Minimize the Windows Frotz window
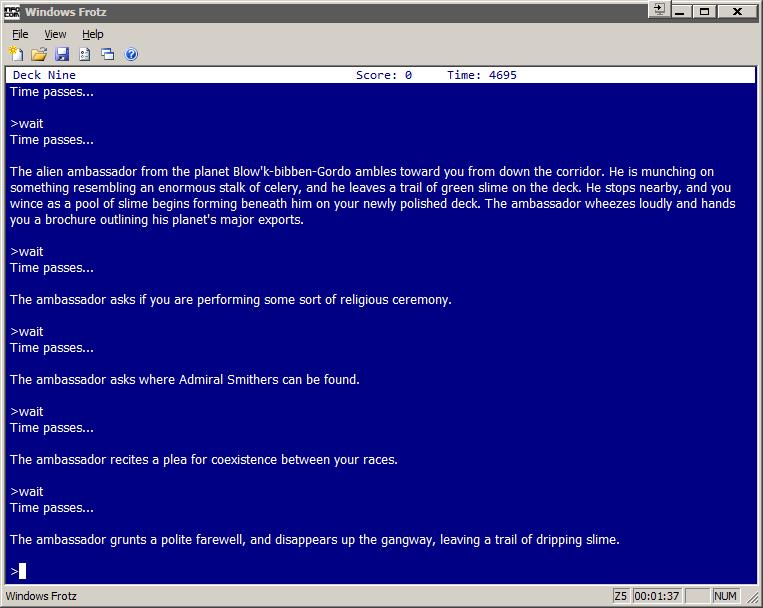Viewport: 763px width, 608px height. (681, 11)
